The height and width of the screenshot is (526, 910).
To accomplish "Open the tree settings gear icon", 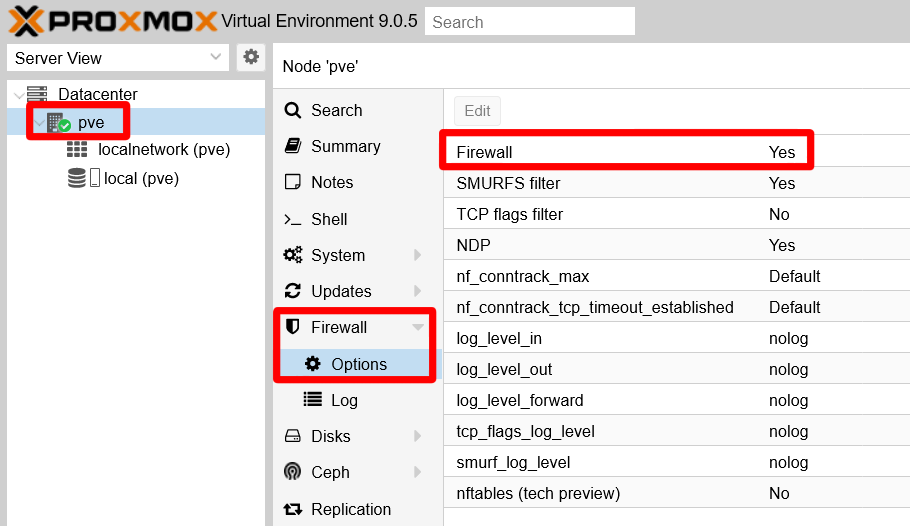I will 251,57.
